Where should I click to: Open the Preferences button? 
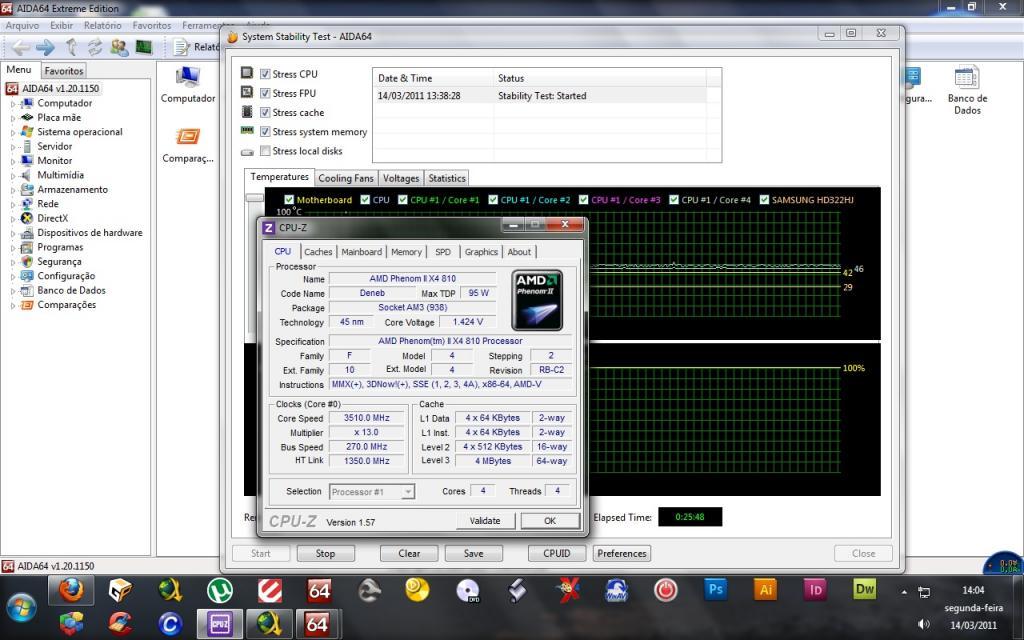[622, 553]
